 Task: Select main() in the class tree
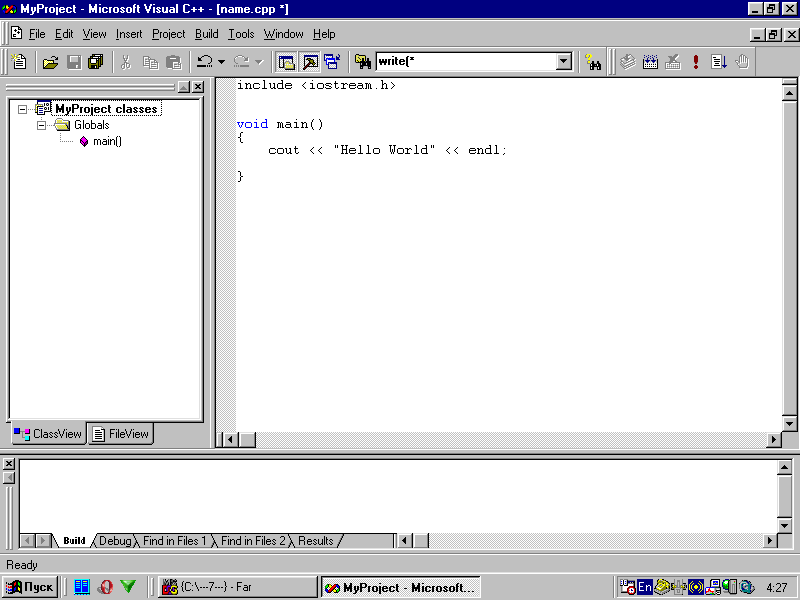107,141
